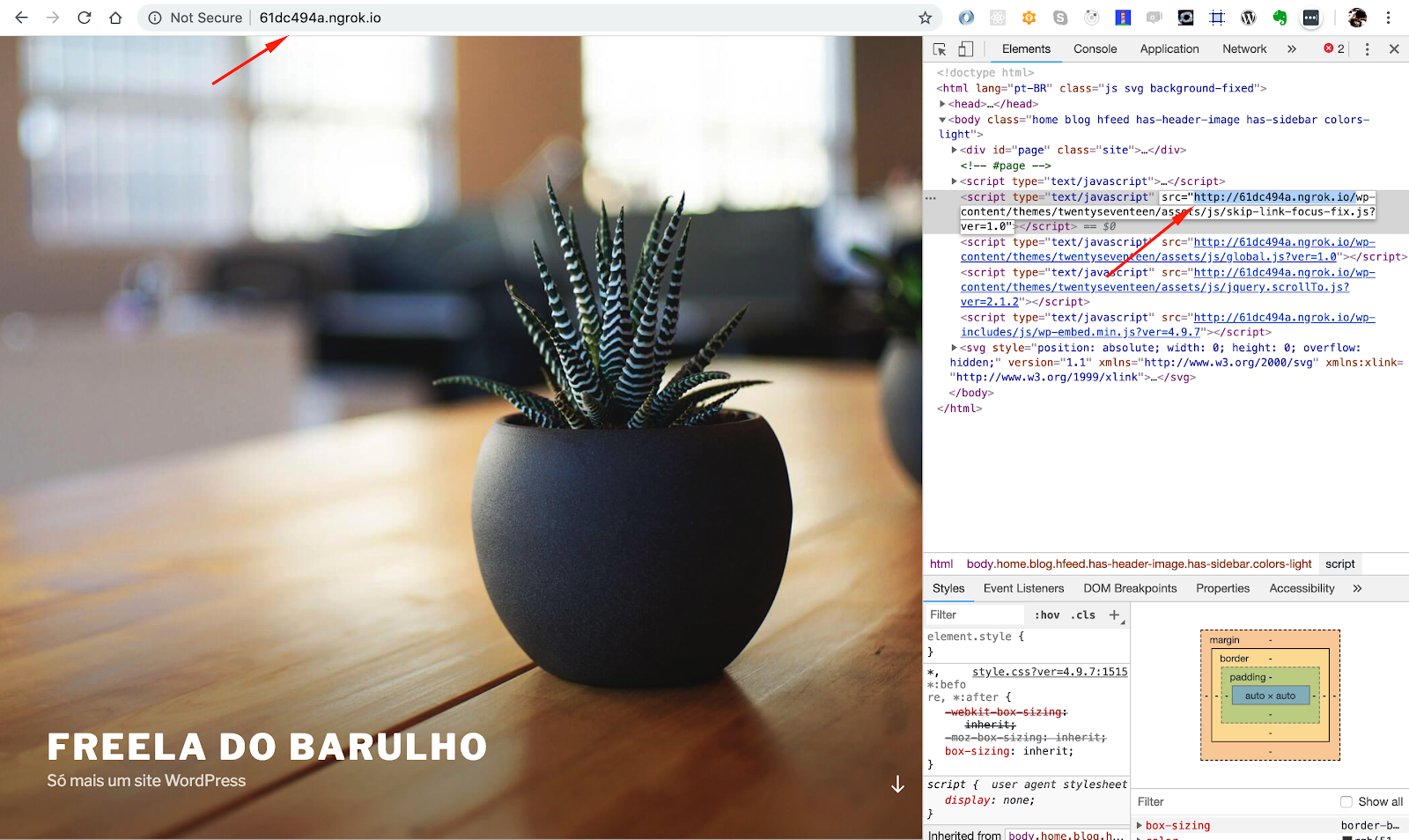The height and width of the screenshot is (840, 1409).
Task: Click the Not Secure site info icon
Action: 155,18
